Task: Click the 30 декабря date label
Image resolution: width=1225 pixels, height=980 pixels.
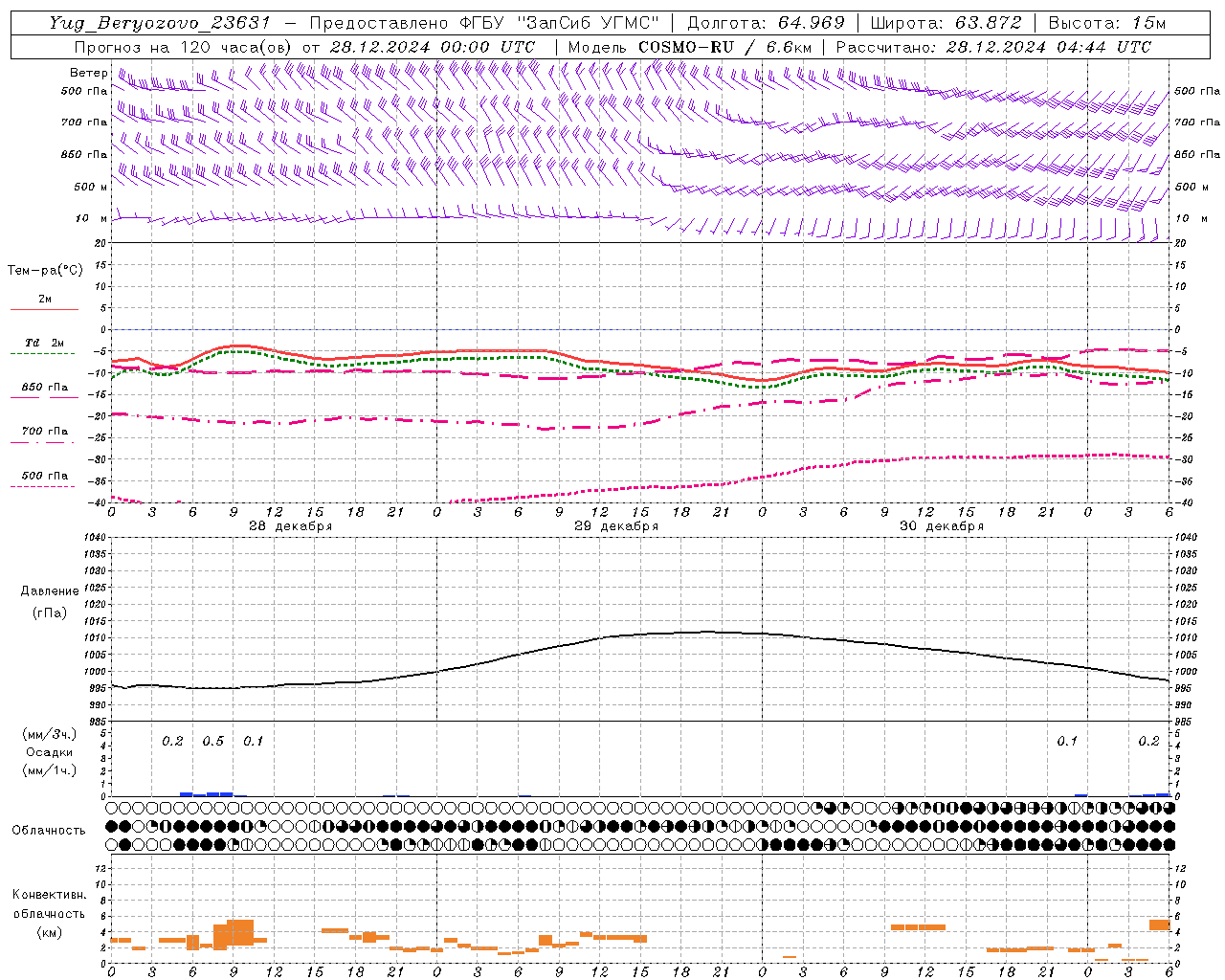Action: point(942,526)
